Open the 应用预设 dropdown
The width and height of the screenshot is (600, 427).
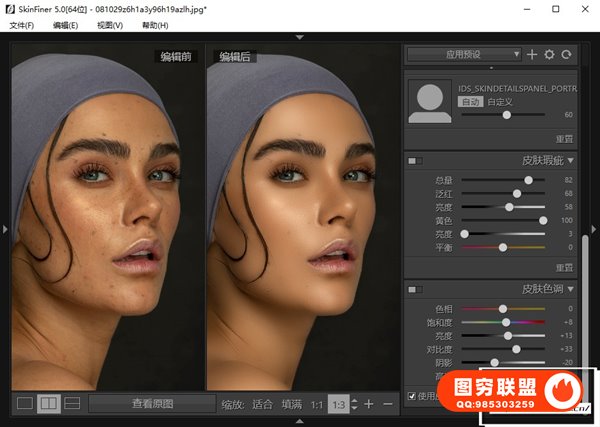pos(464,54)
